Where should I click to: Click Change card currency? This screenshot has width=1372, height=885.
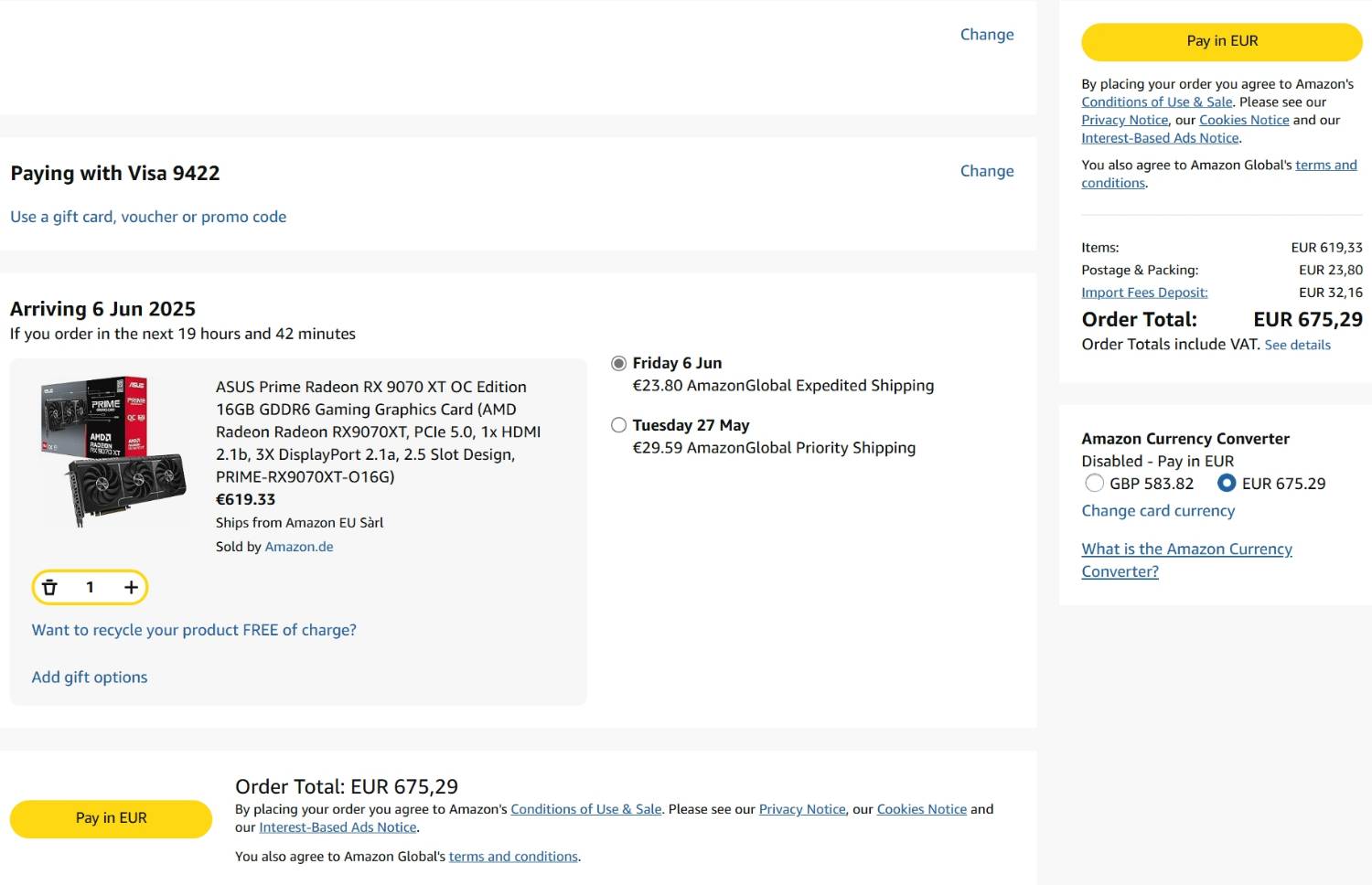(x=1158, y=511)
